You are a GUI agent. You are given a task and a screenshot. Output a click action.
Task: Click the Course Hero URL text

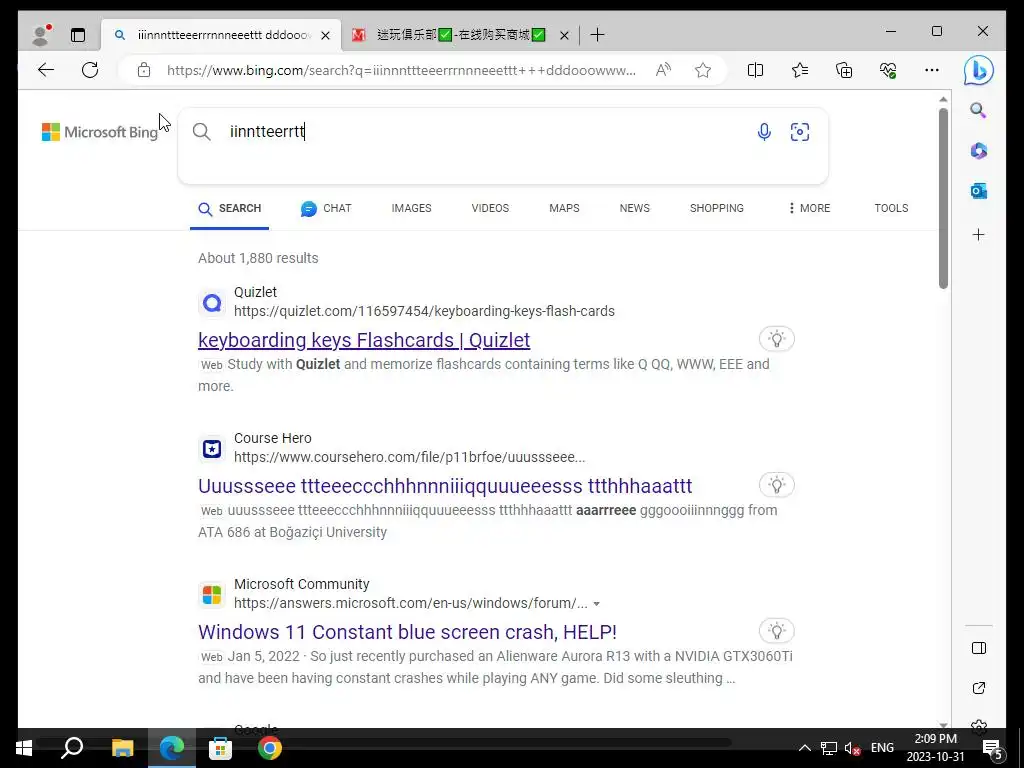point(409,457)
